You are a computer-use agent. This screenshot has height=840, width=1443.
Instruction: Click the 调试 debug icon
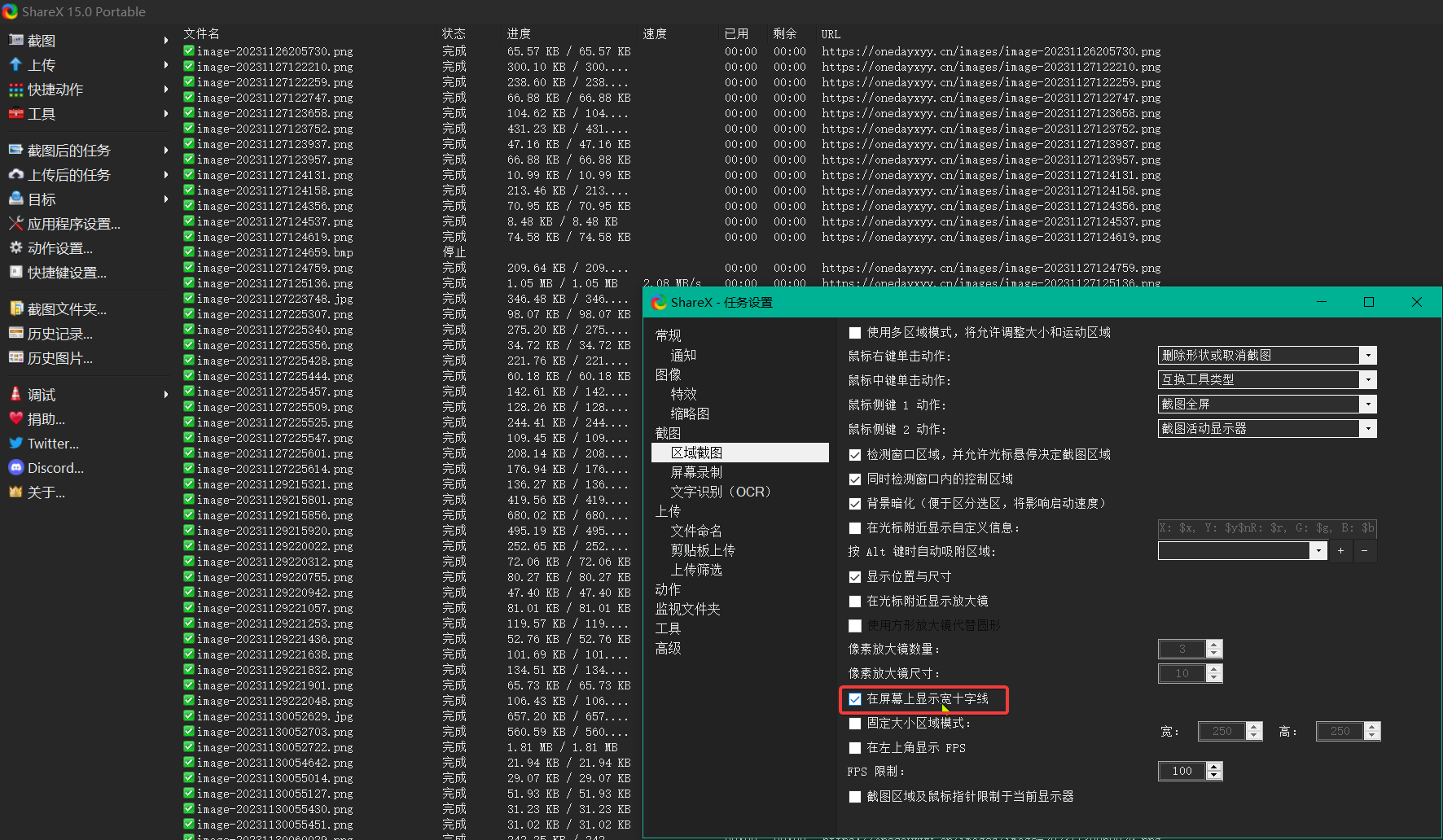pyautogui.click(x=15, y=394)
